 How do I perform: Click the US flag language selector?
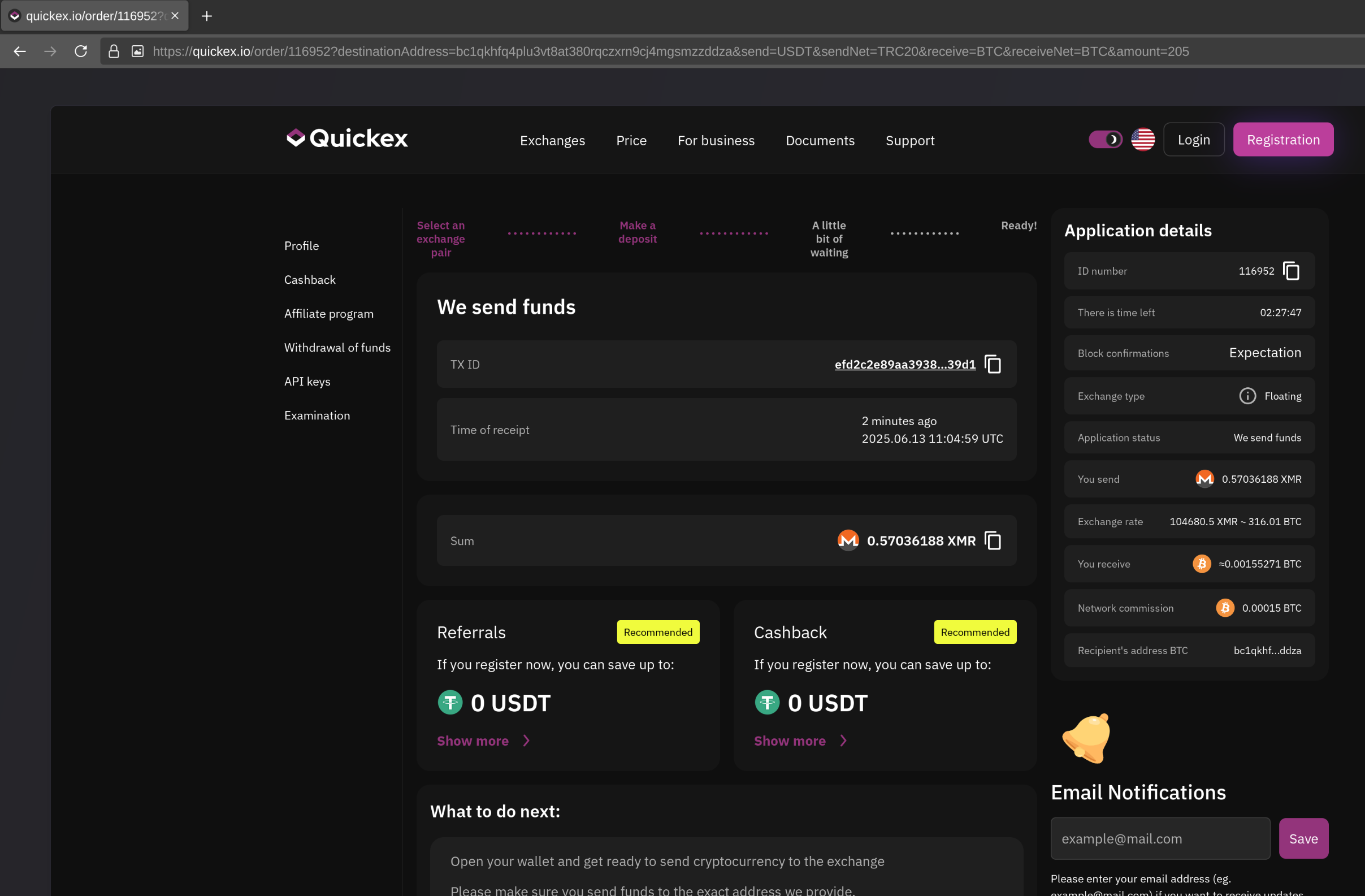[1142, 140]
